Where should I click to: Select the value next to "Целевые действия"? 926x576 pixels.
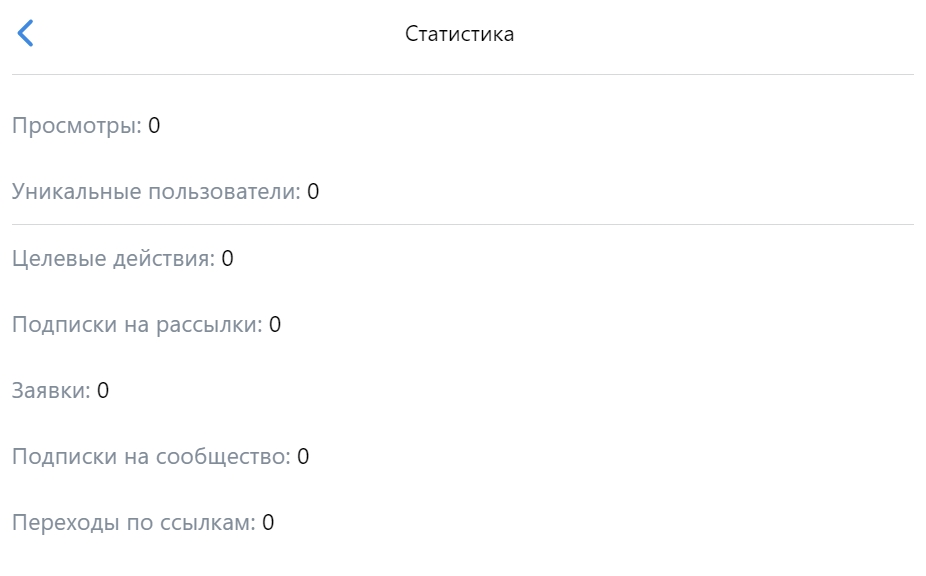tap(227, 259)
